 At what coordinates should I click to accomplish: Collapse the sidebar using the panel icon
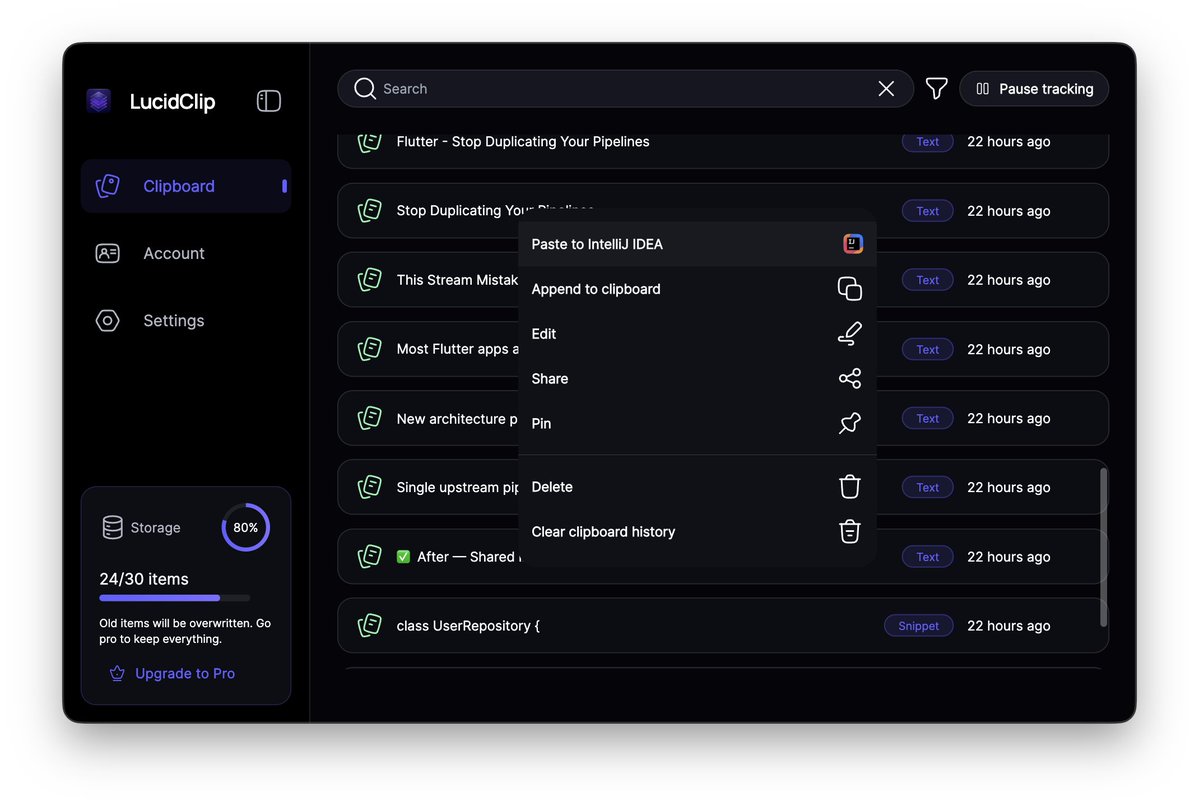pos(268,100)
